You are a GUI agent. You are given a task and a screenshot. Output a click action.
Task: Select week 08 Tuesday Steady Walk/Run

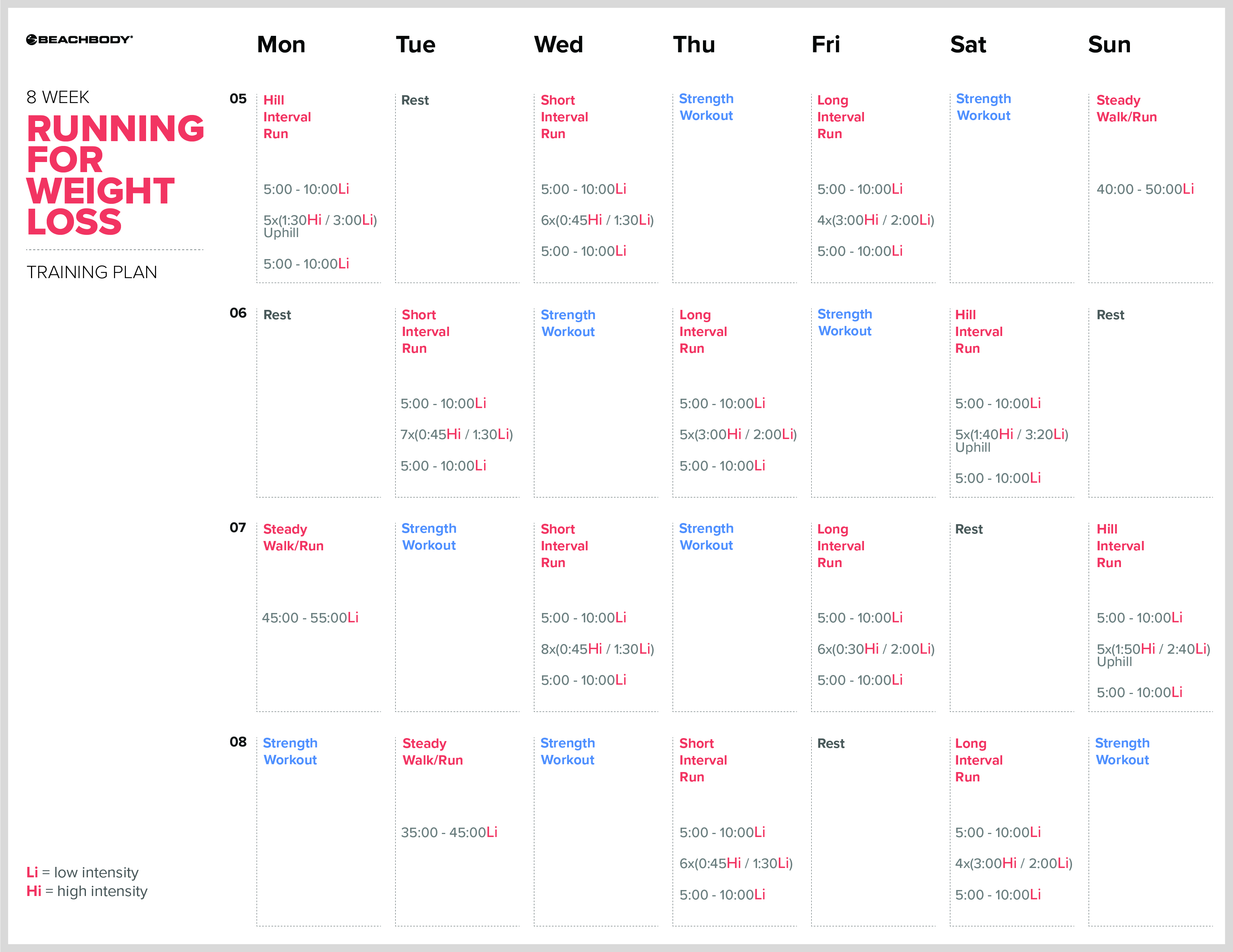click(433, 752)
